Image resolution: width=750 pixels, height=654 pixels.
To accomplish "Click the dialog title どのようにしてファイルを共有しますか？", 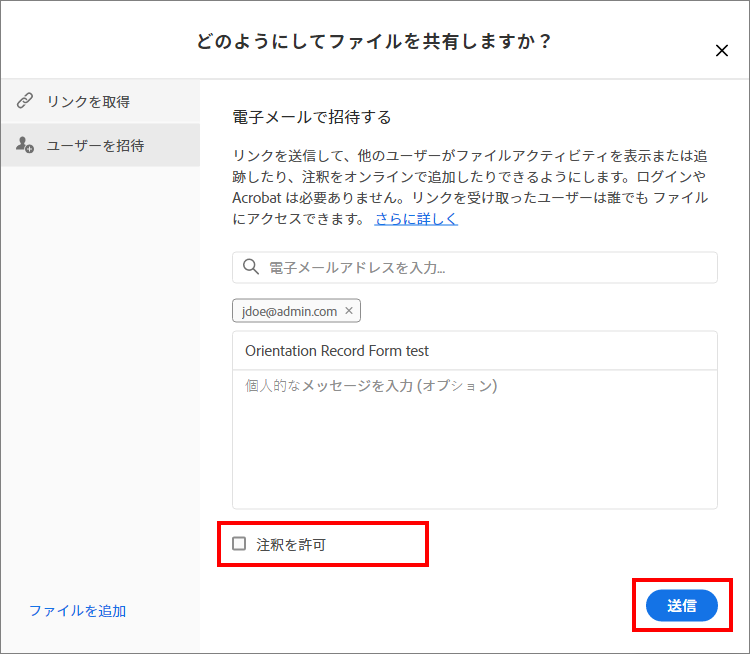I will (375, 42).
